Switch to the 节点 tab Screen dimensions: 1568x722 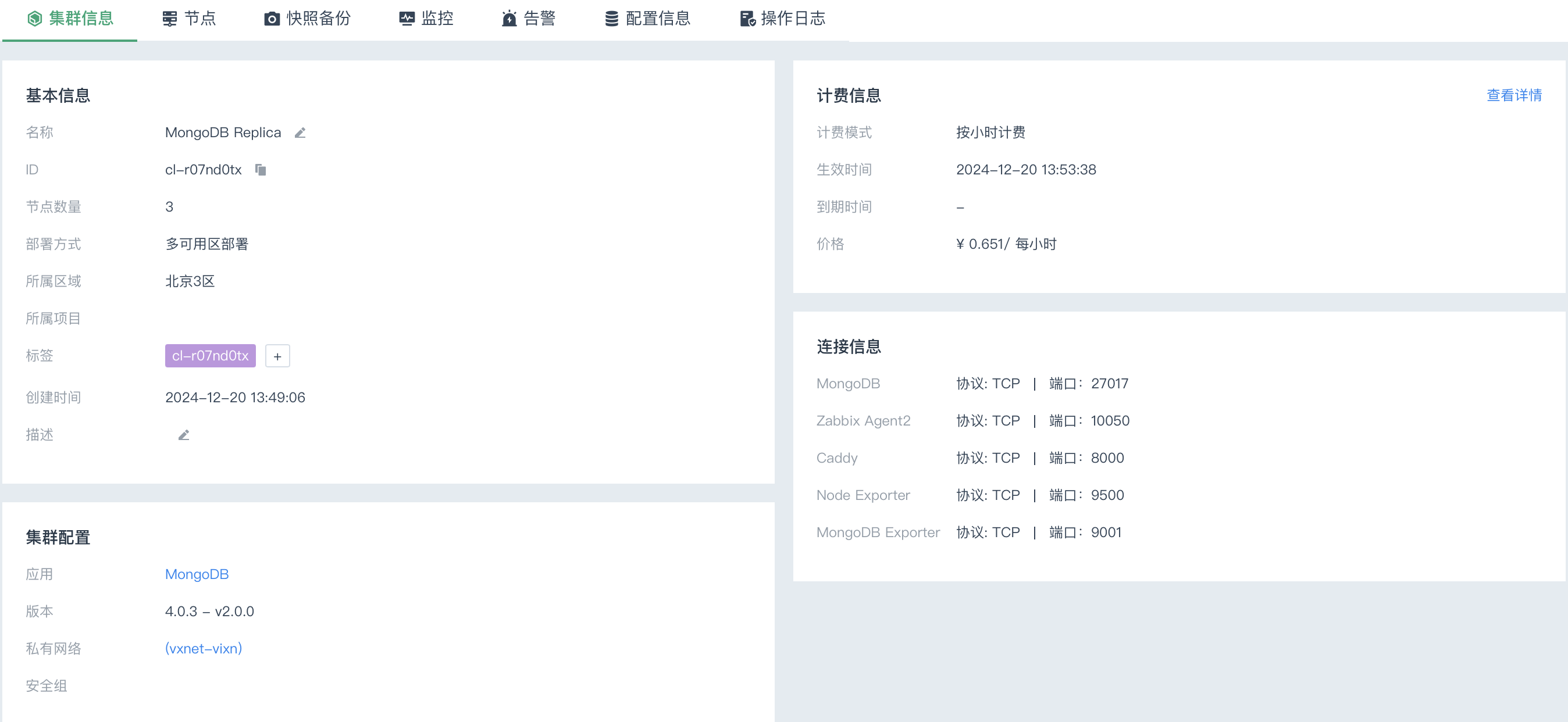coord(189,19)
